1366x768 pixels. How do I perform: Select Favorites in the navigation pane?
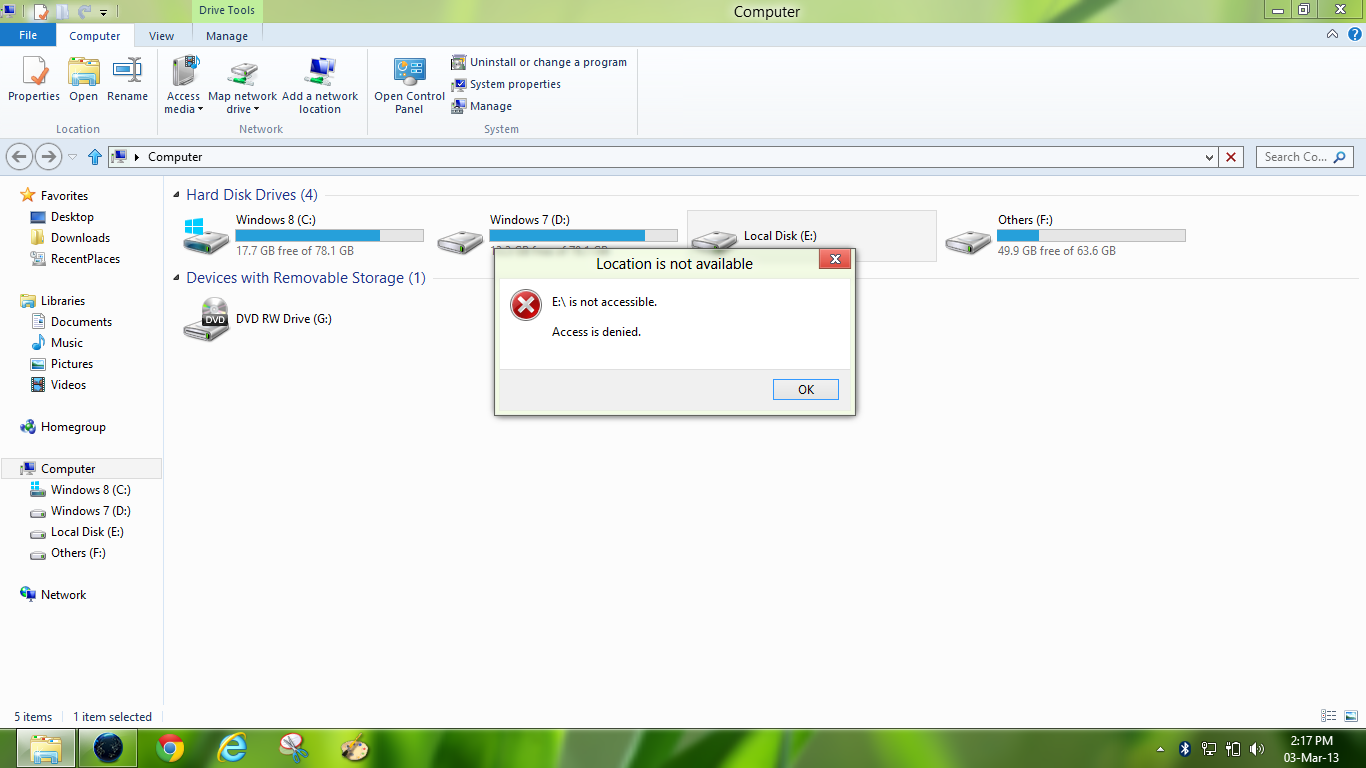click(64, 196)
